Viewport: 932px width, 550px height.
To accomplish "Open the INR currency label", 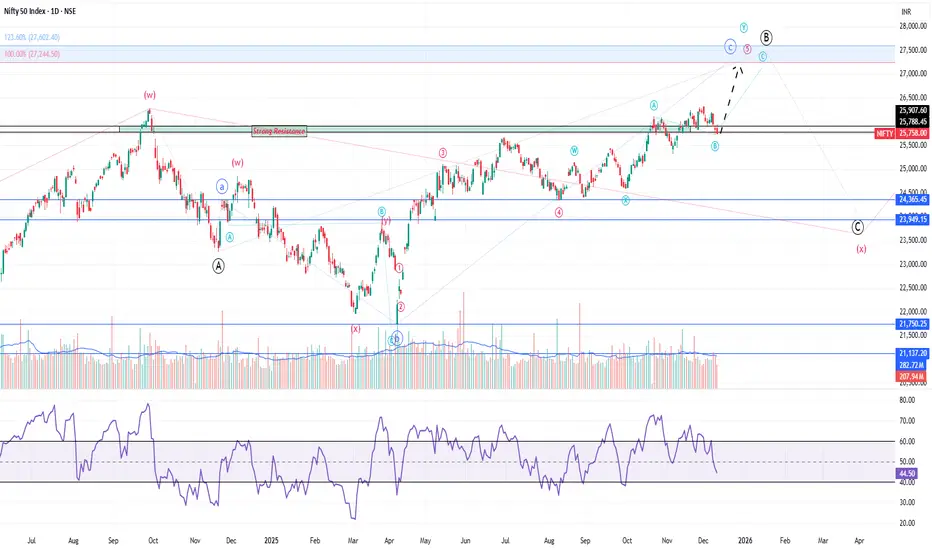I will [x=906, y=12].
